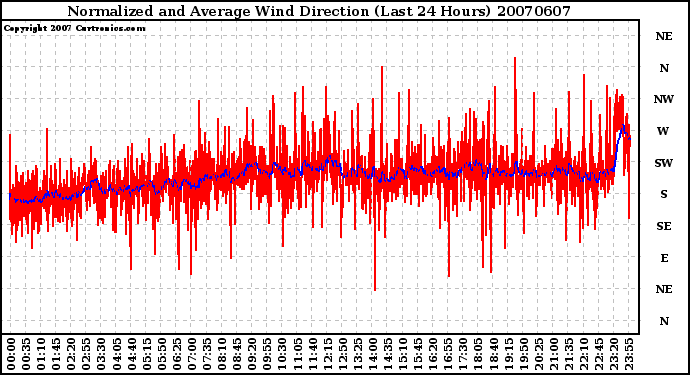Image resolution: width=690 pixels, height=375 pixels.
Task: Select the '08:45' time tick
Action: [237, 354]
